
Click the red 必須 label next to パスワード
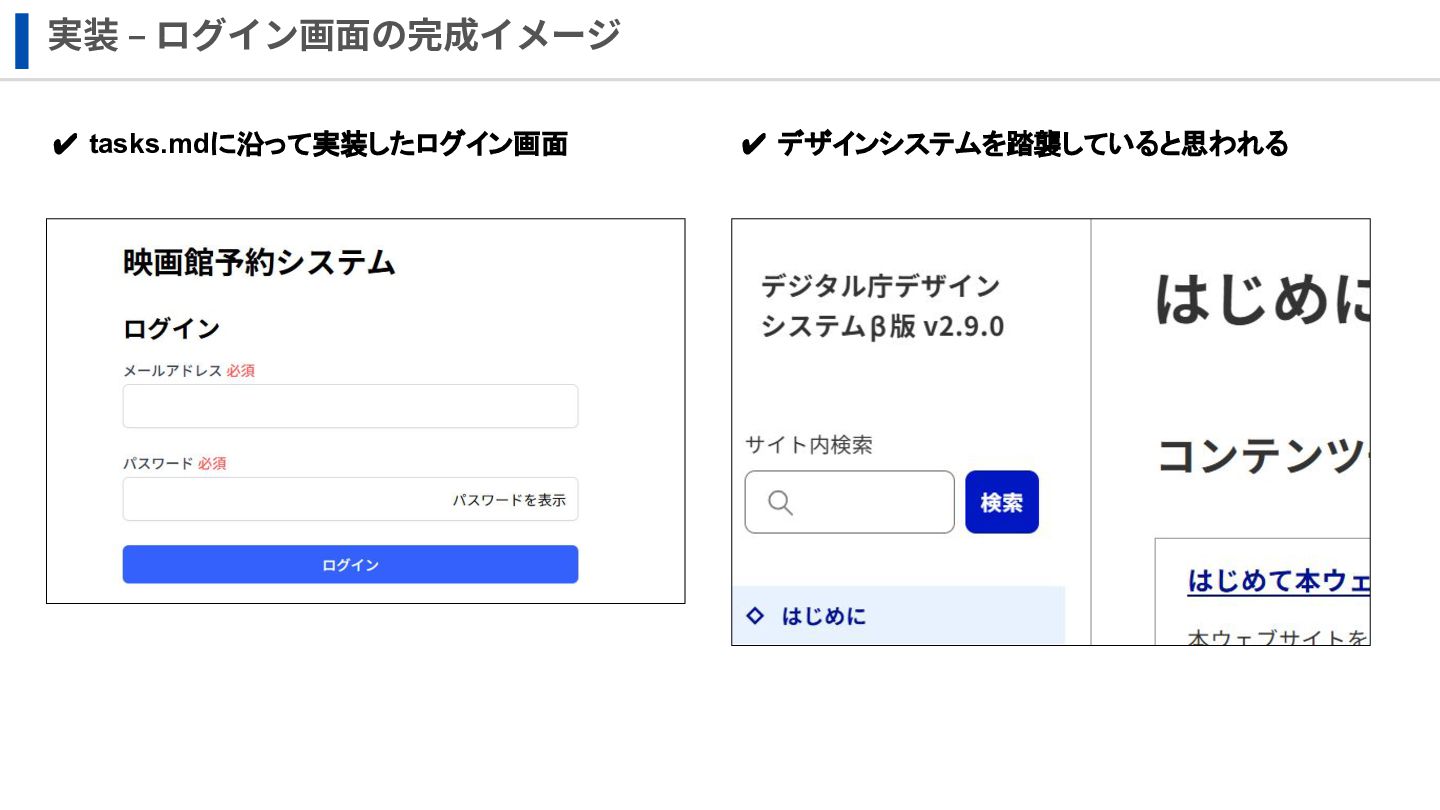[211, 464]
